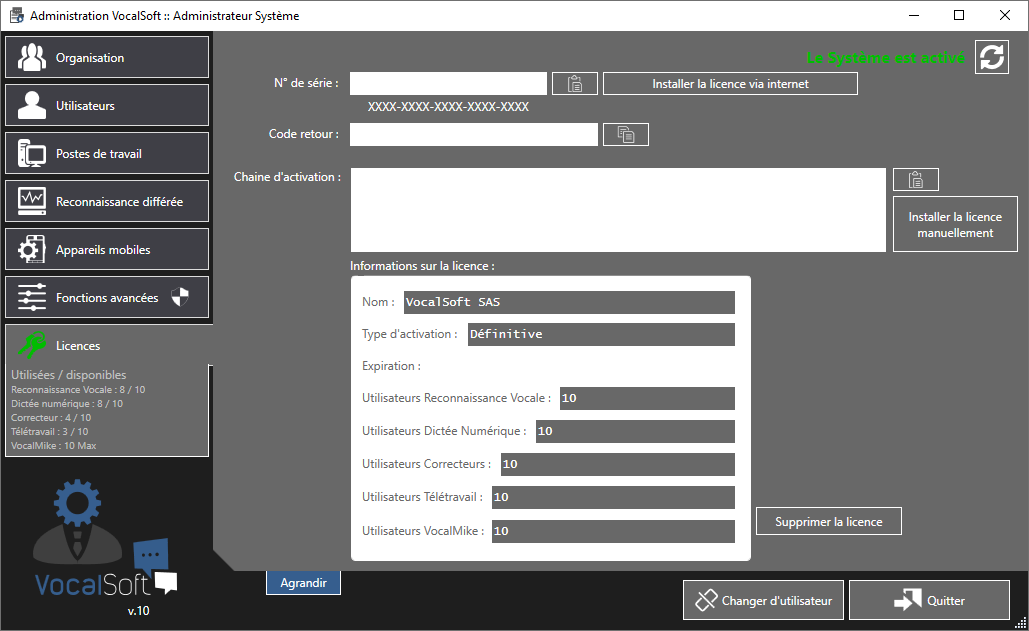Click the Quitter button

click(x=929, y=600)
